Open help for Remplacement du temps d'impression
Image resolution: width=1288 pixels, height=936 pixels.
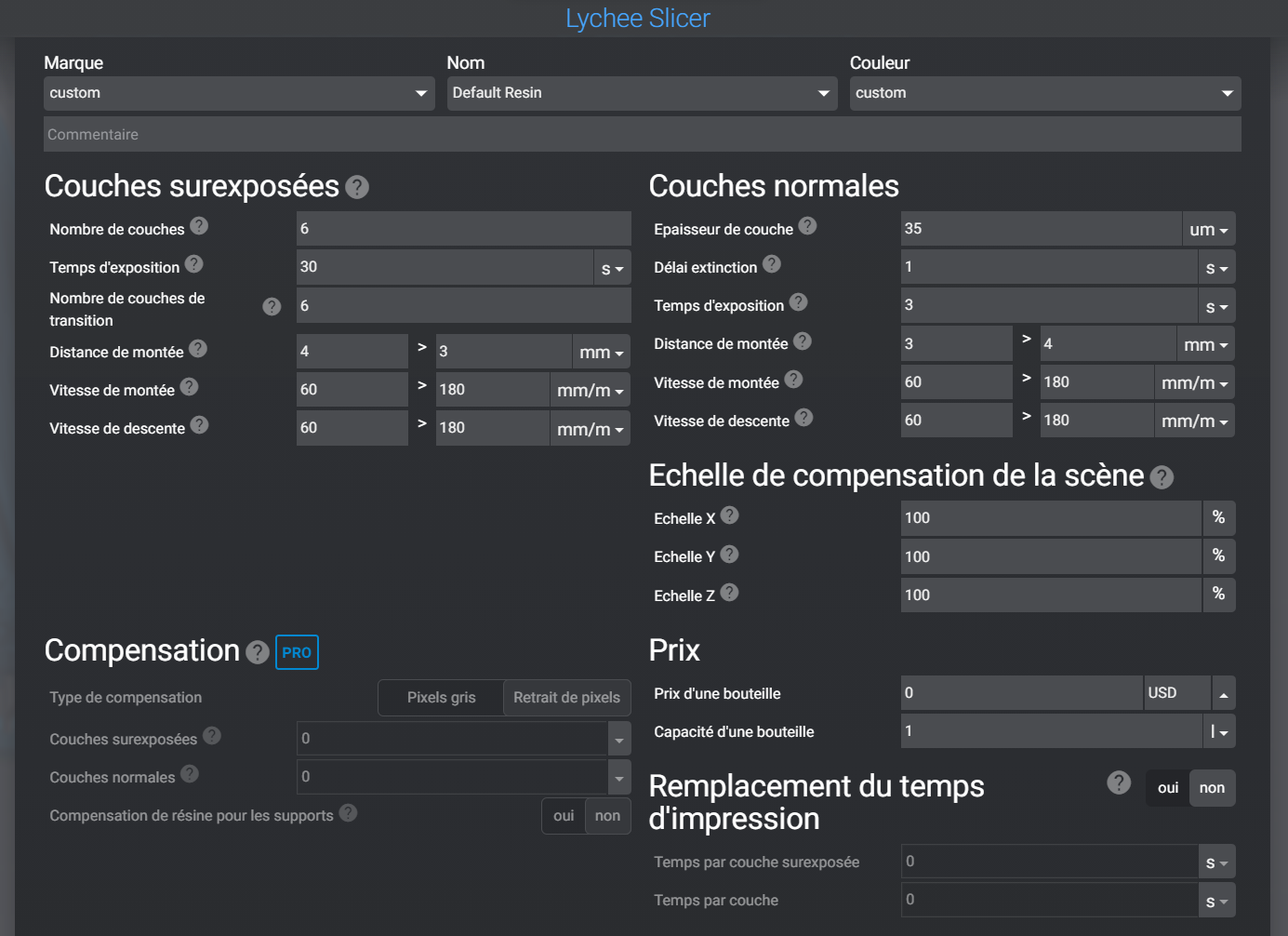1119,782
